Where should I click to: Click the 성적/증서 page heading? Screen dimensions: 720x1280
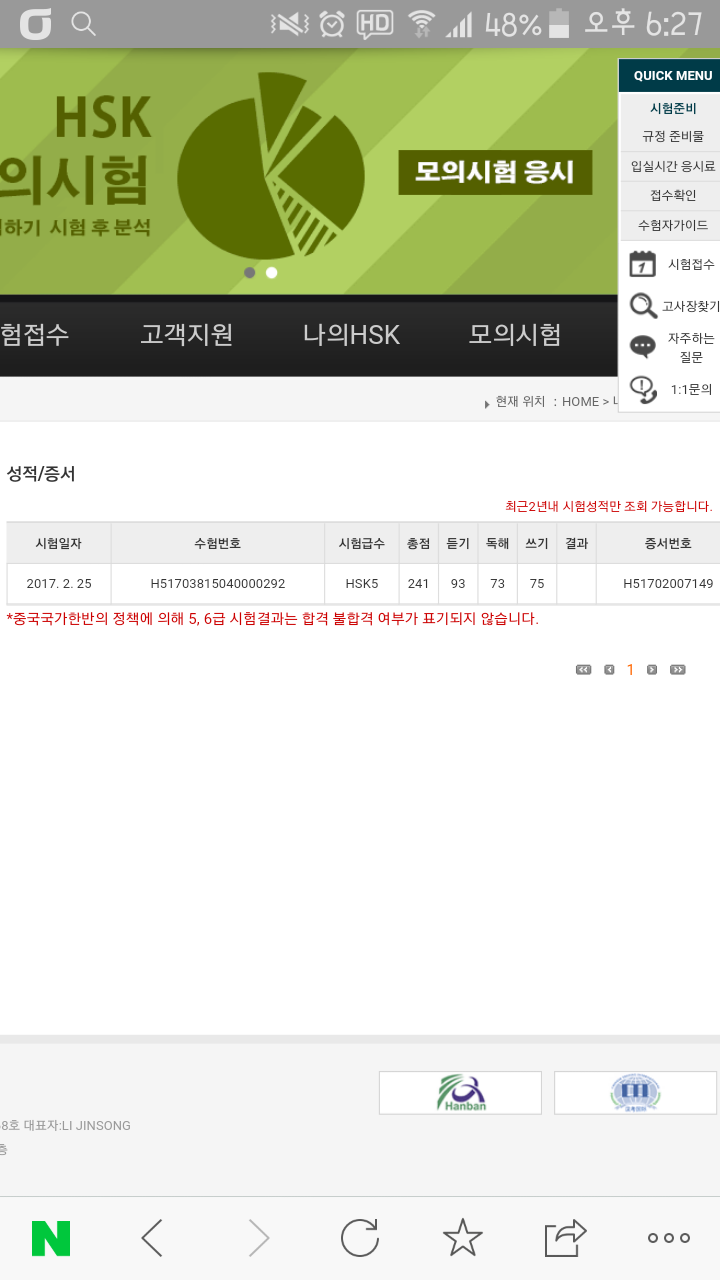(41, 474)
